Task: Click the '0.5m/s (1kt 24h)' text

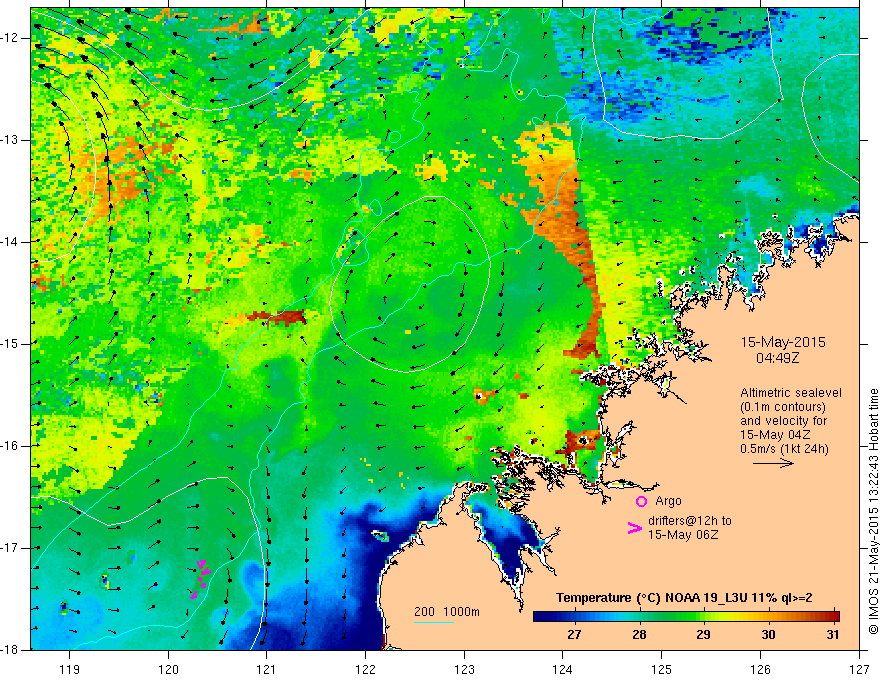Action: (784, 449)
